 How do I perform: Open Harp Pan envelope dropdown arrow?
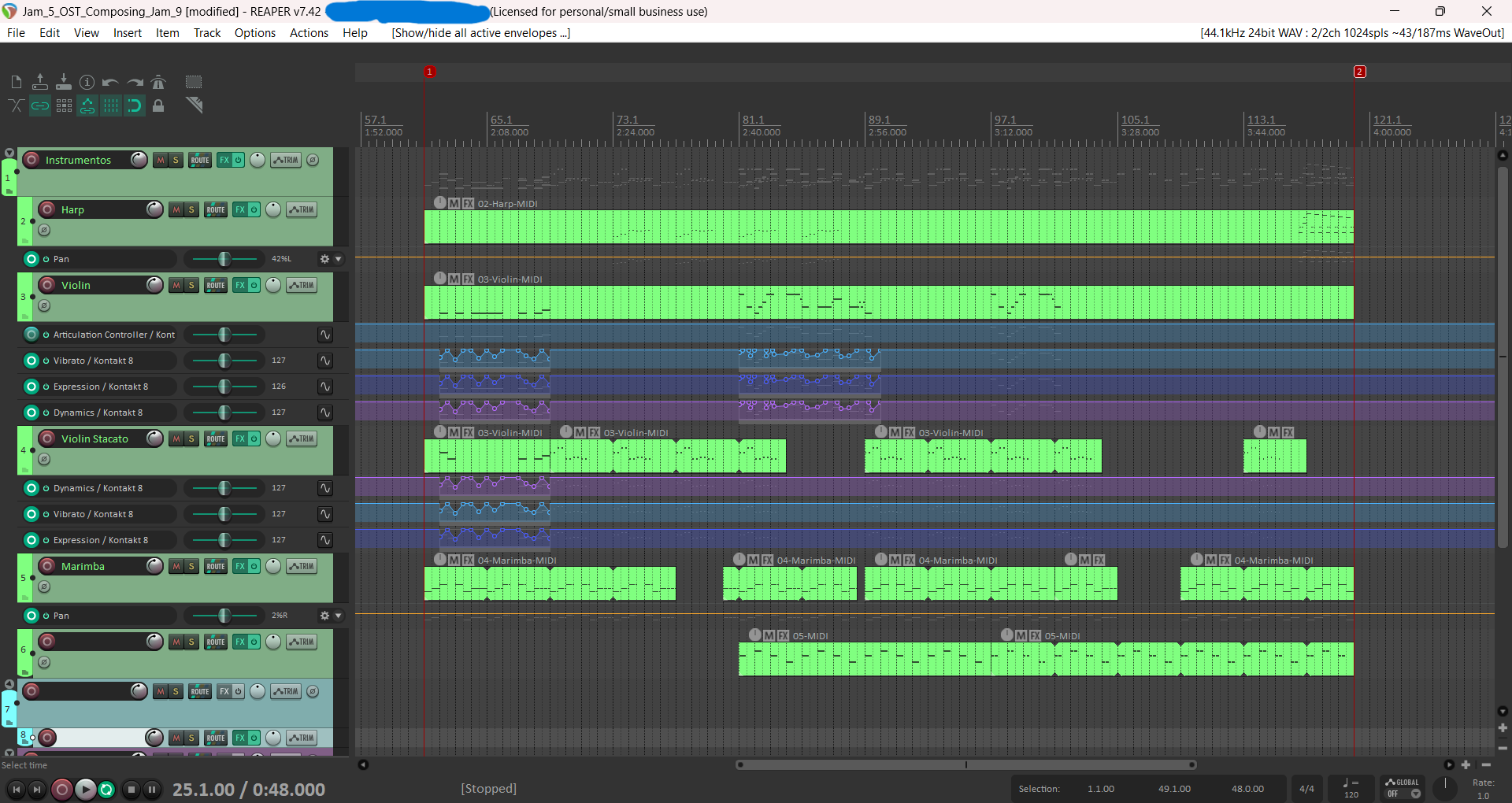[339, 259]
